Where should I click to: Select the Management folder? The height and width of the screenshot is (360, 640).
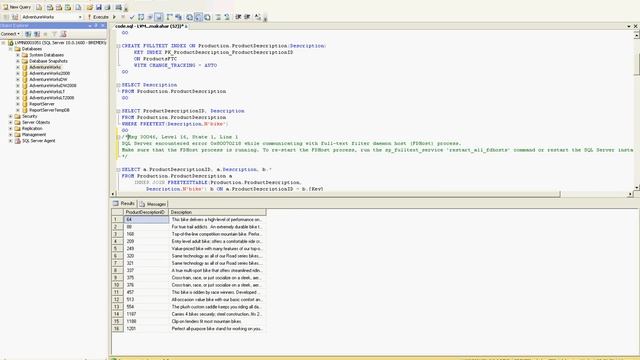[x=34, y=135]
